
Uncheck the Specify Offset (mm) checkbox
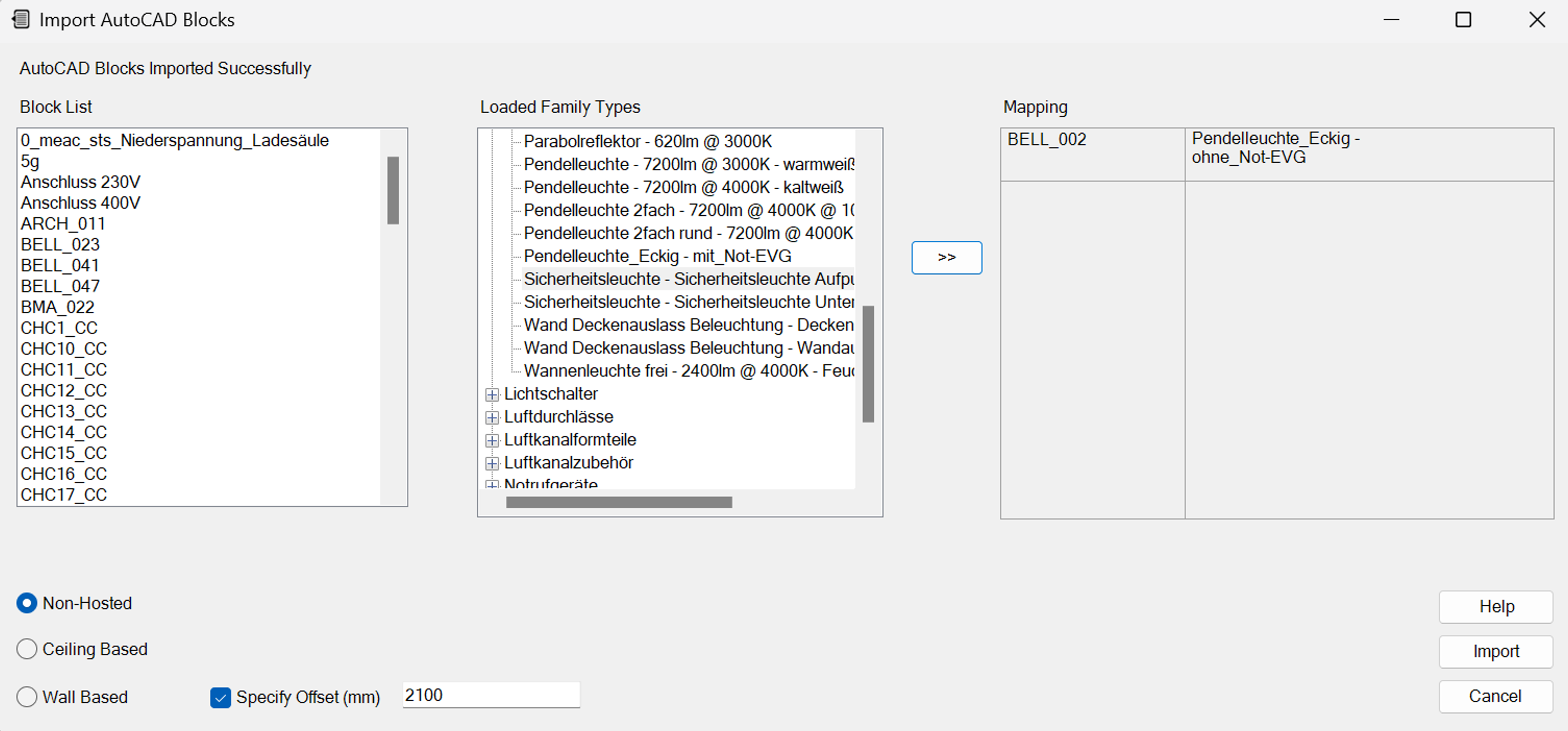tap(220, 697)
